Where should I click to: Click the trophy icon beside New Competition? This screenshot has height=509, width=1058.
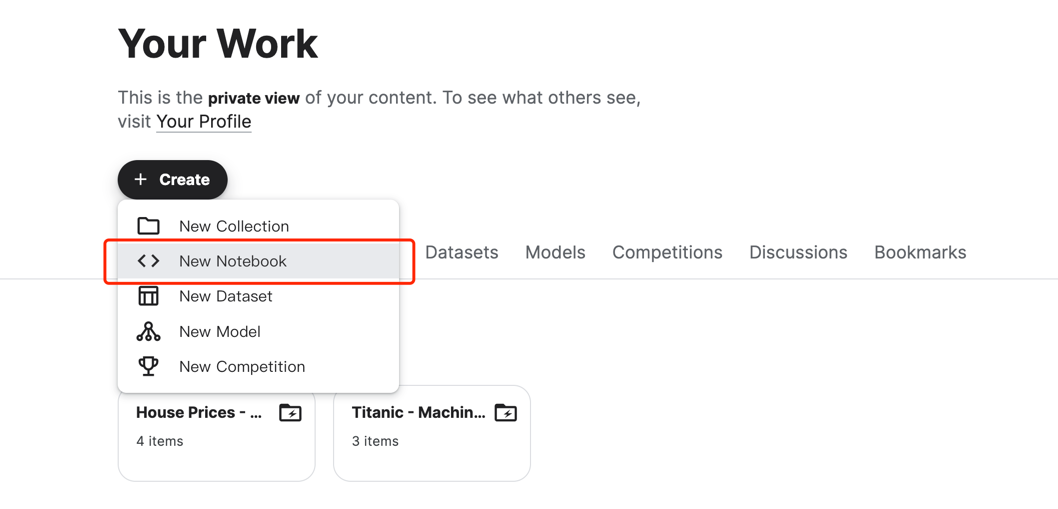(x=148, y=367)
